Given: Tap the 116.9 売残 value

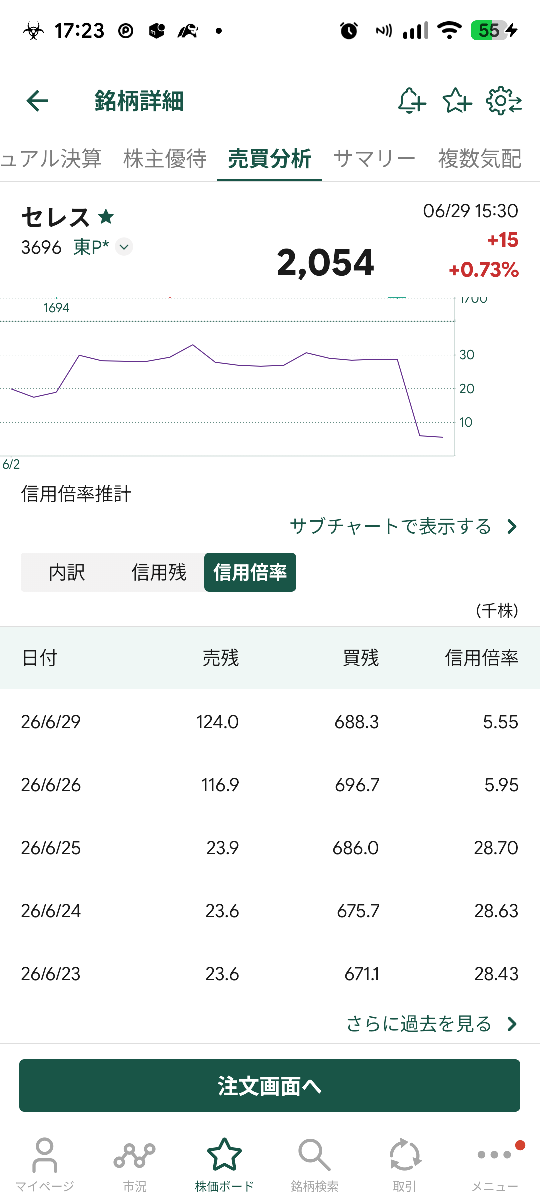Looking at the screenshot, I should coord(221,785).
